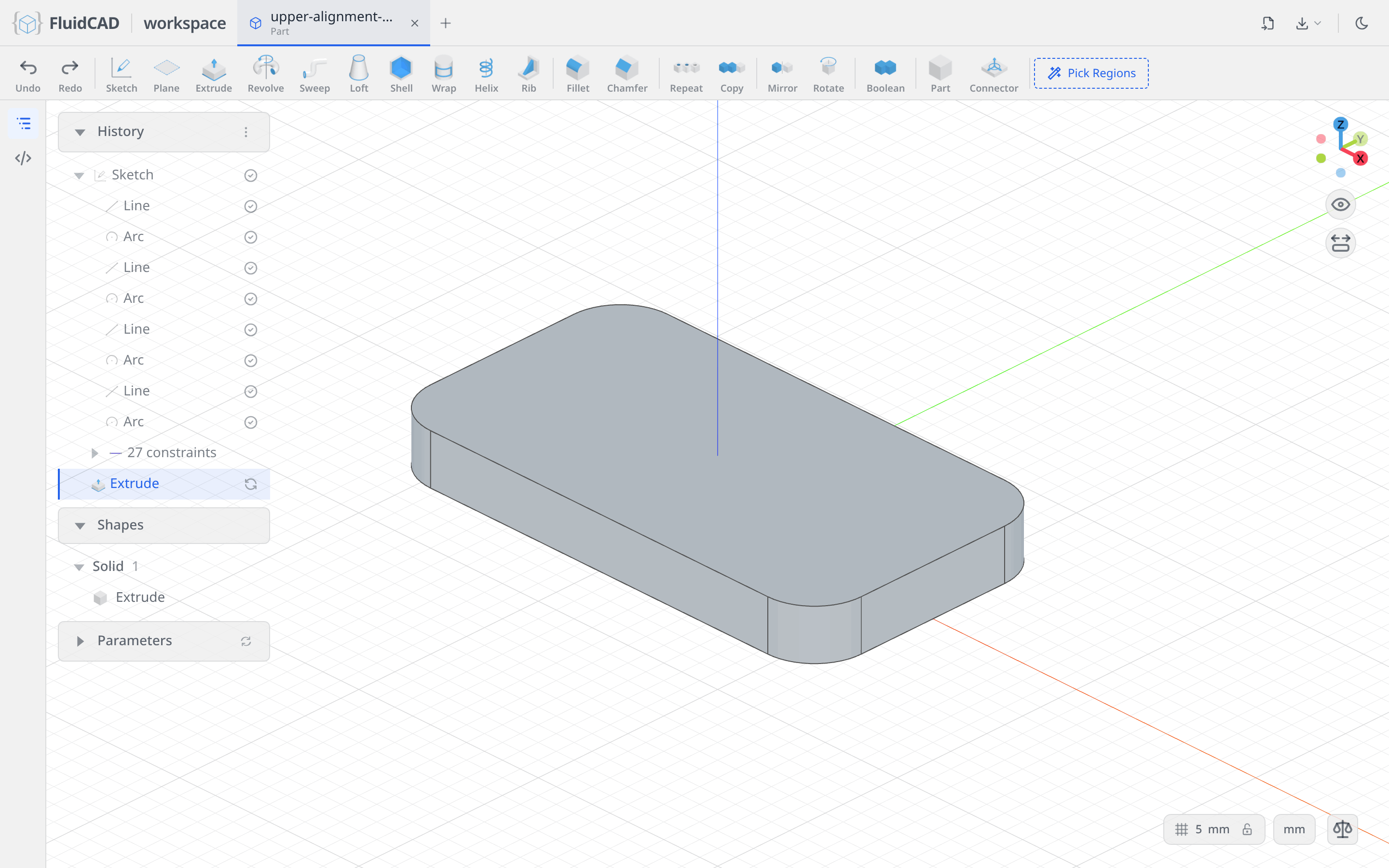Collapse the History panel

[x=81, y=132]
